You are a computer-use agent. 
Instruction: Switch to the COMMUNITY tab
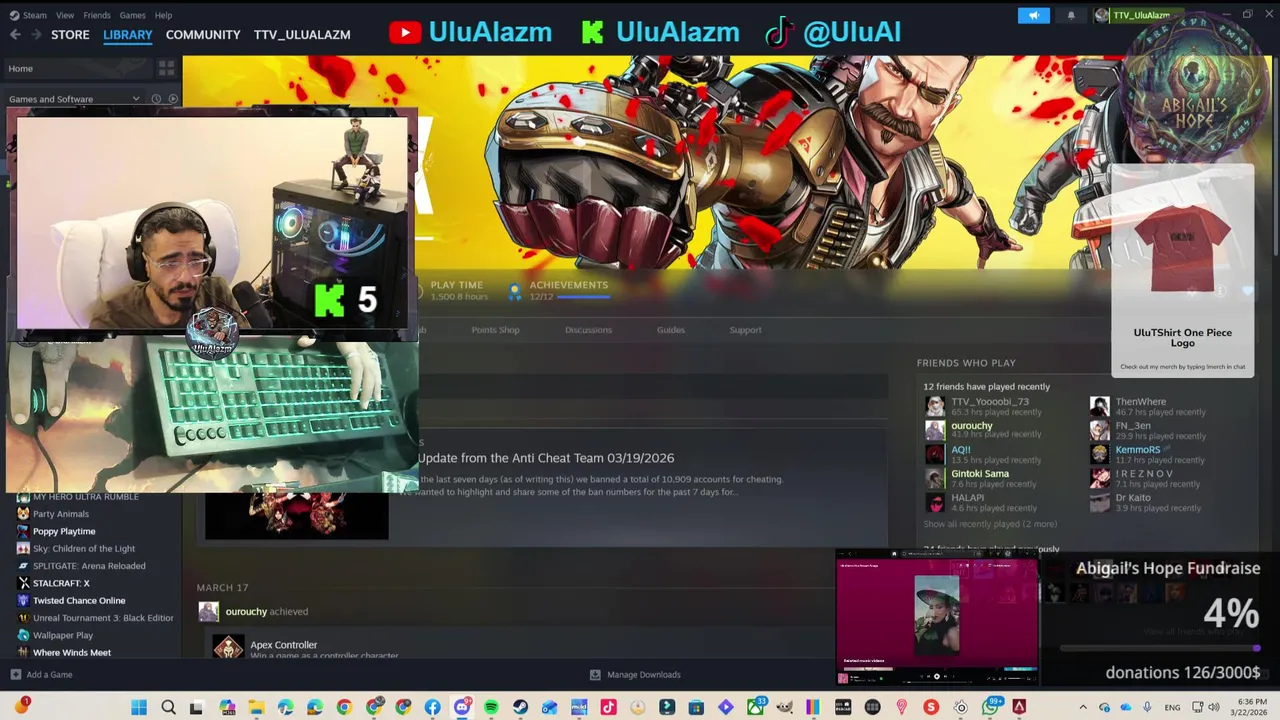pyautogui.click(x=203, y=34)
